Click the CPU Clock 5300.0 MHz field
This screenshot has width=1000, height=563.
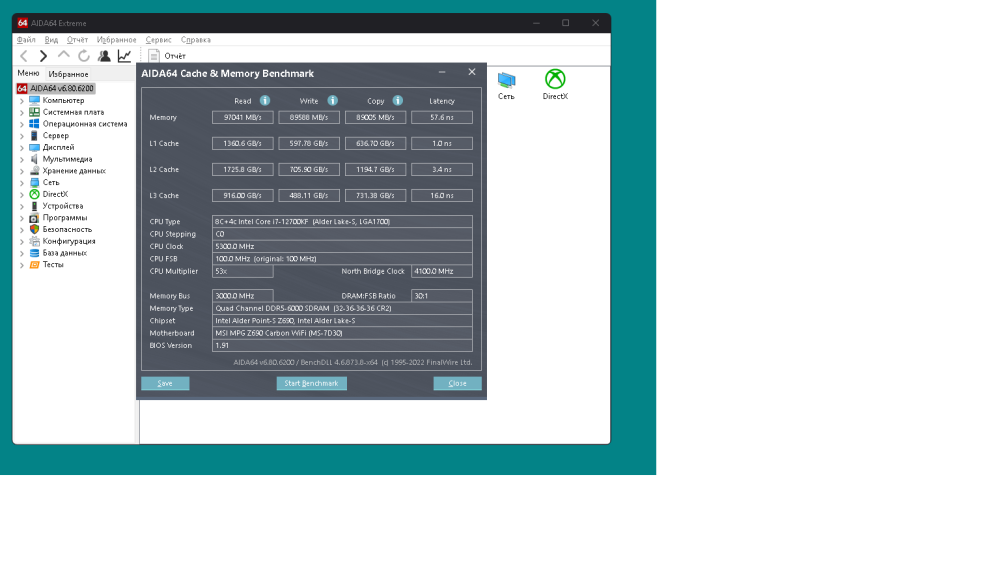tap(342, 247)
